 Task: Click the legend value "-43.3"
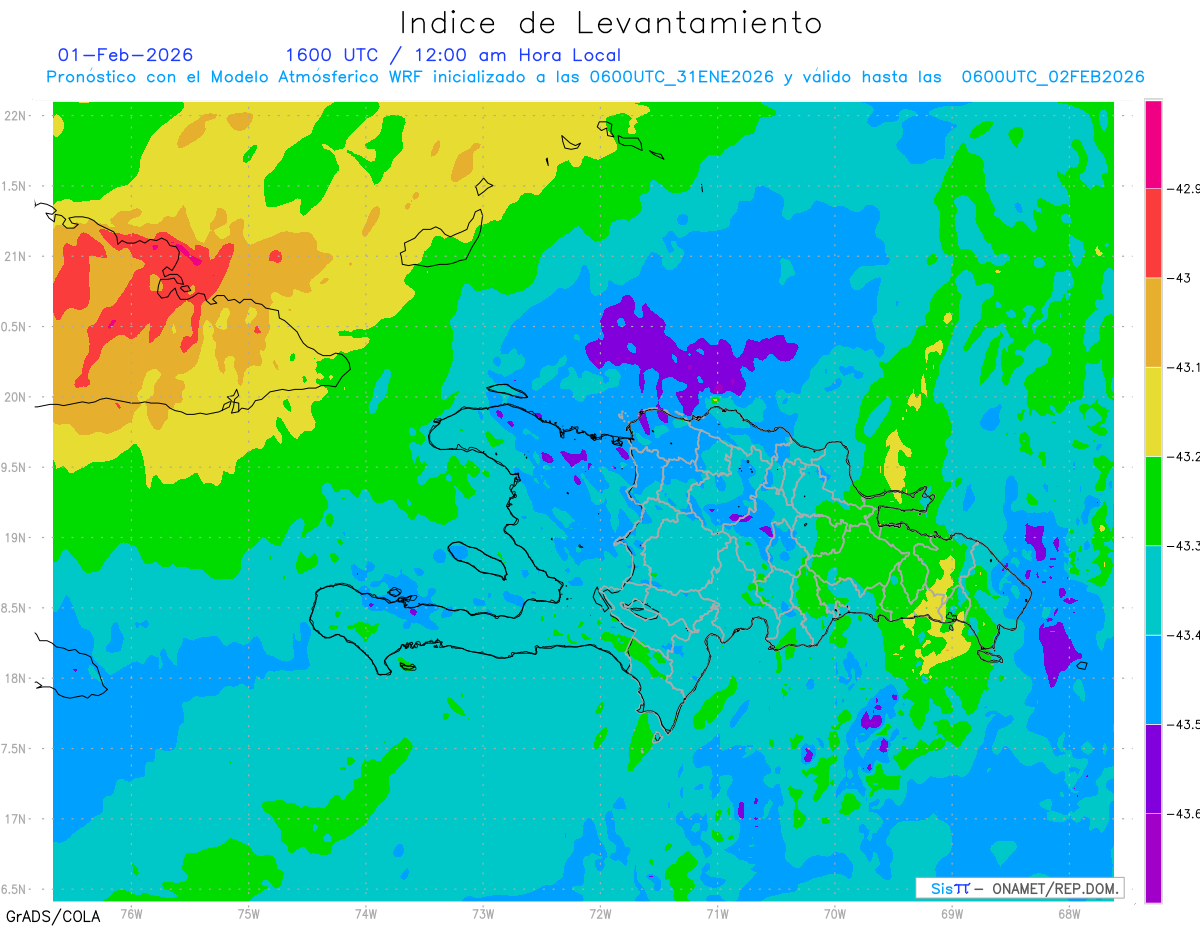click(x=1183, y=546)
